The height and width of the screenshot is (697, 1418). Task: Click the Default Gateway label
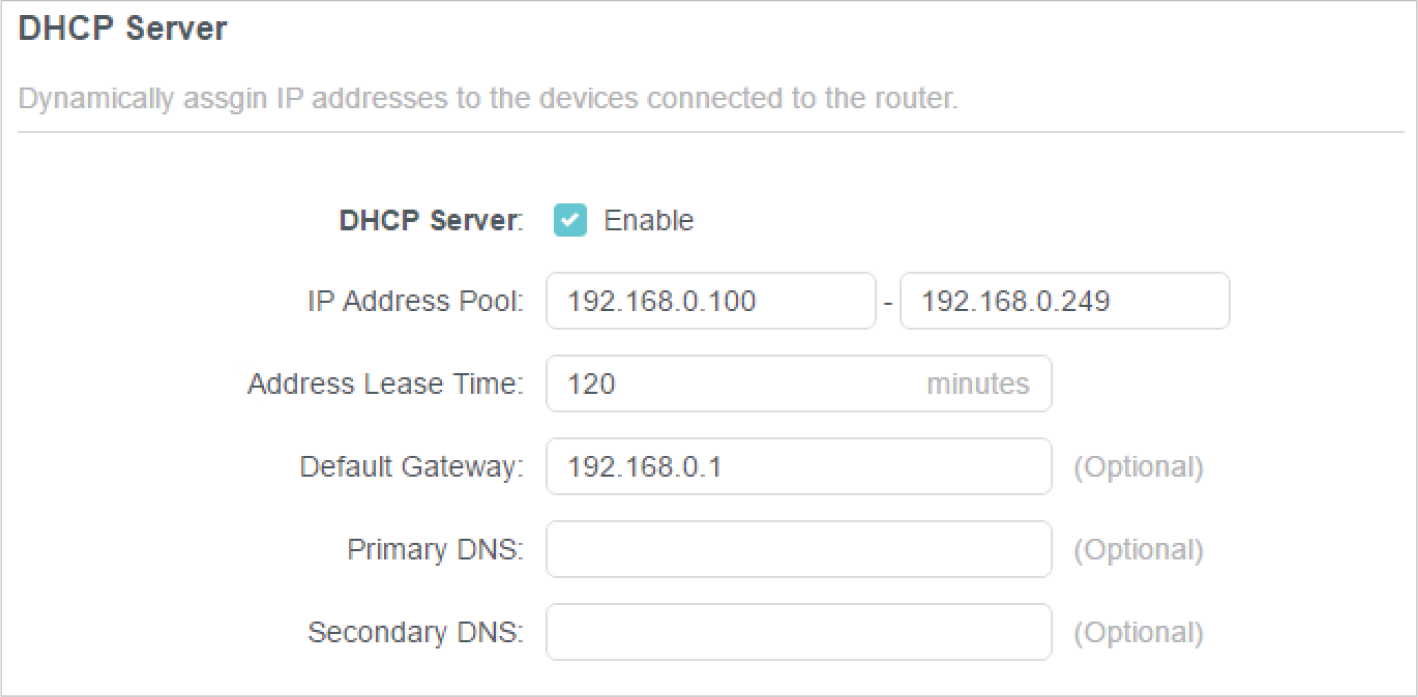tap(411, 467)
